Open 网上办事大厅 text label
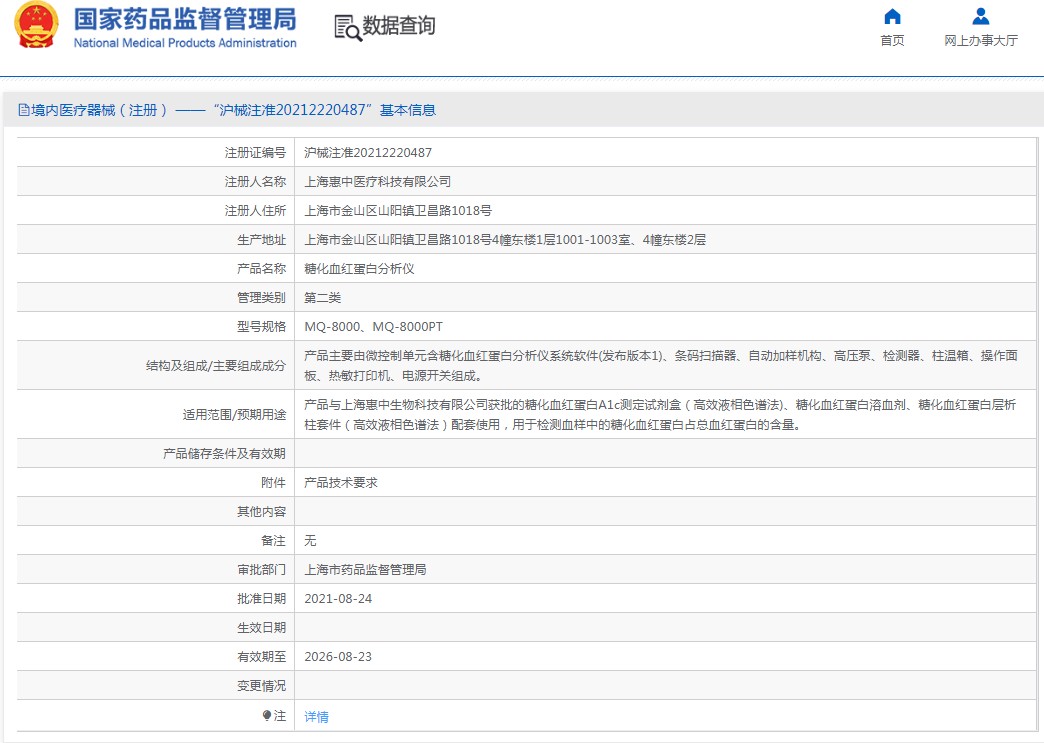 tap(980, 41)
